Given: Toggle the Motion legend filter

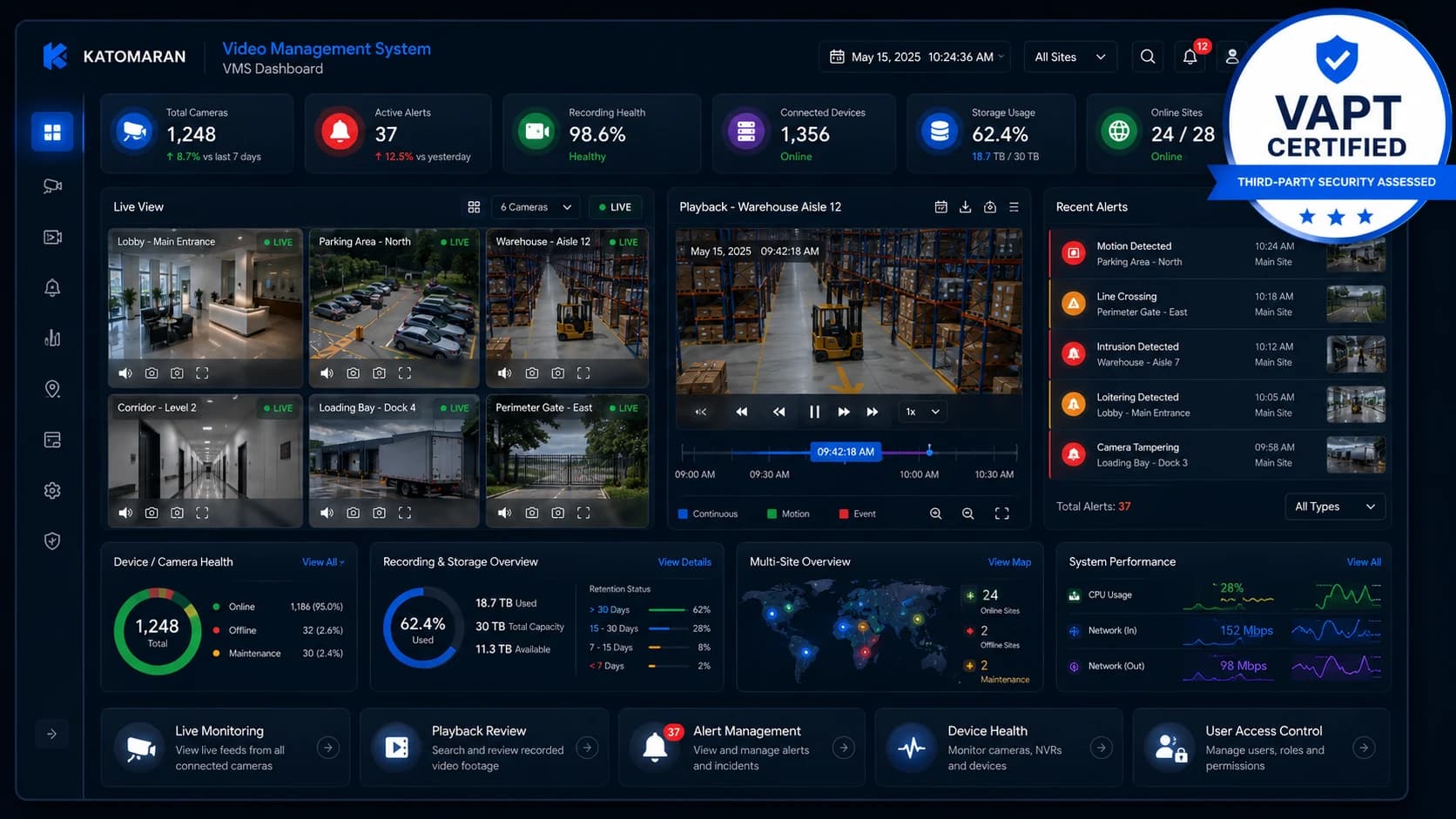Looking at the screenshot, I should 788,514.
